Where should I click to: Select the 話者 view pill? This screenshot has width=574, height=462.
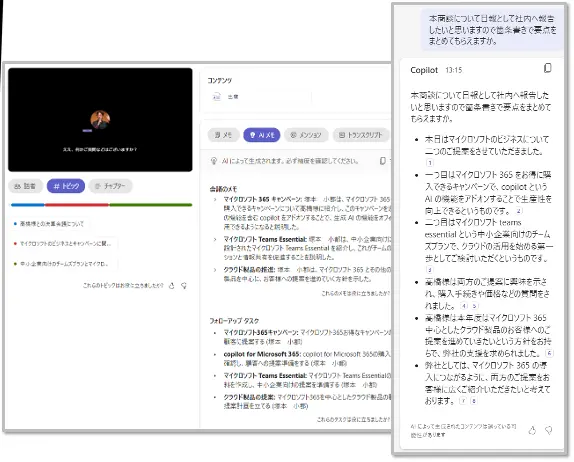pos(25,186)
